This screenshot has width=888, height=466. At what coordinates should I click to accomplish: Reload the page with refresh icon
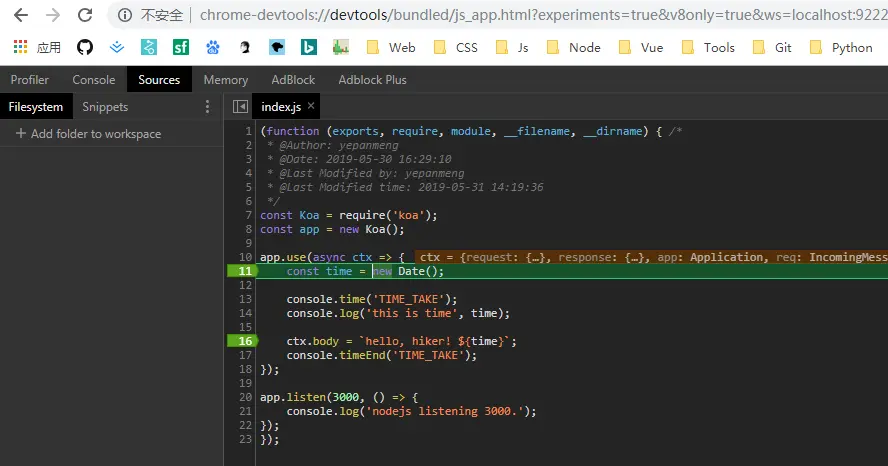[85, 15]
